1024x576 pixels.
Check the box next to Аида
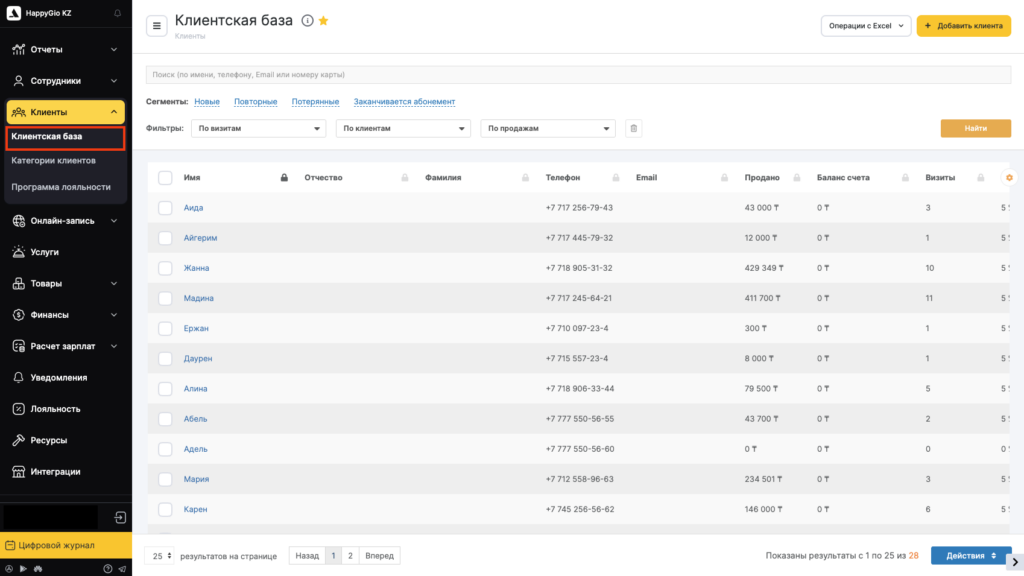(165, 208)
